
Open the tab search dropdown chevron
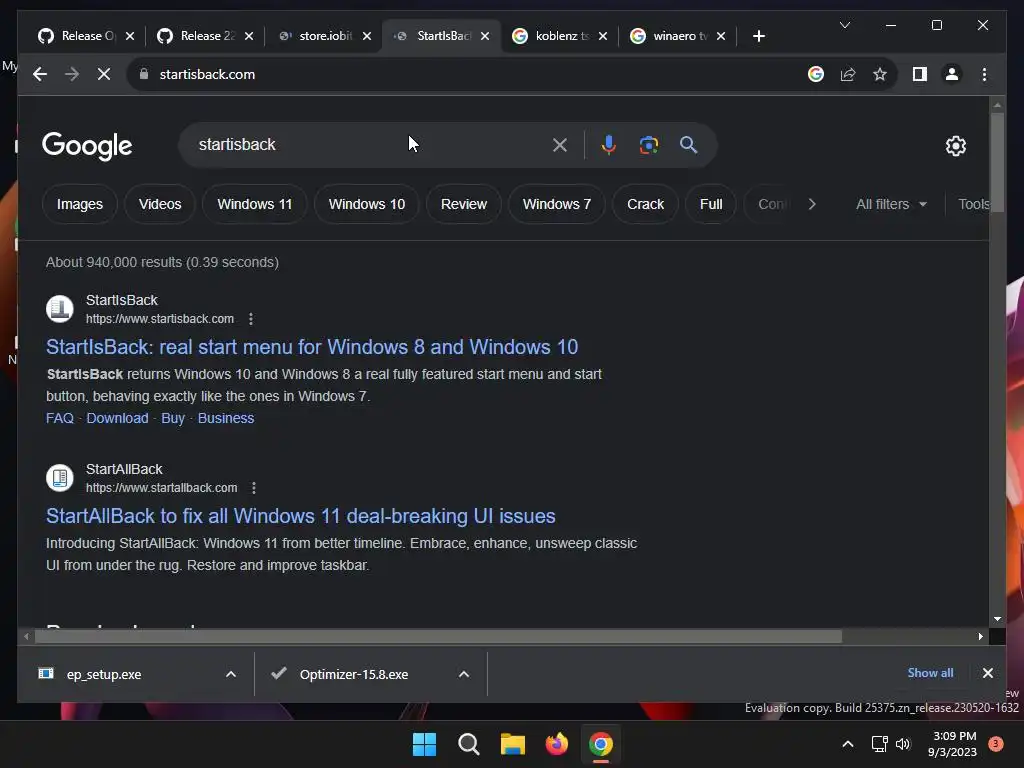coord(844,25)
